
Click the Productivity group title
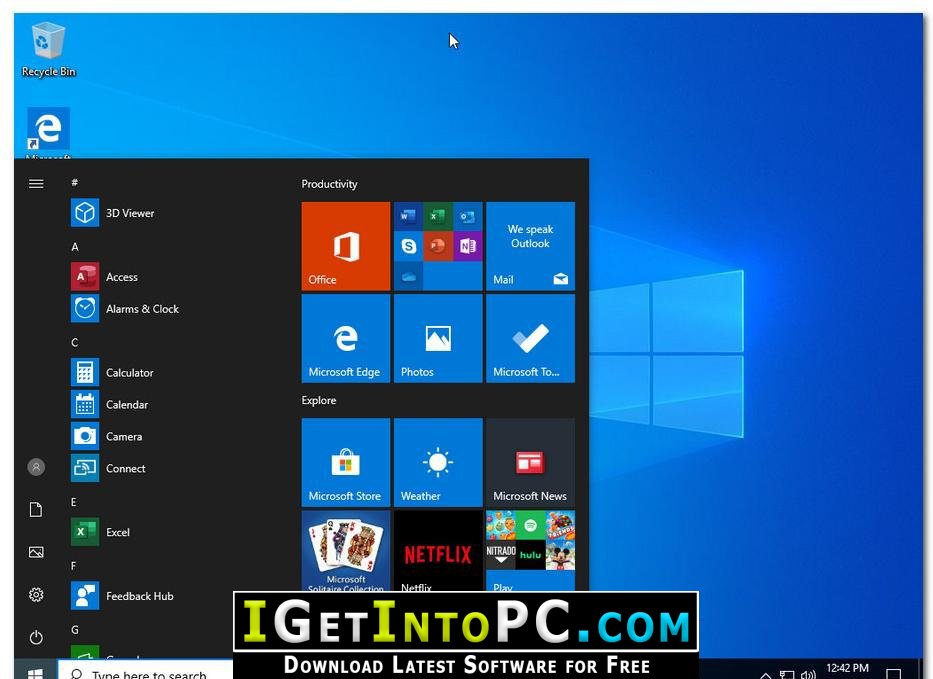329,184
